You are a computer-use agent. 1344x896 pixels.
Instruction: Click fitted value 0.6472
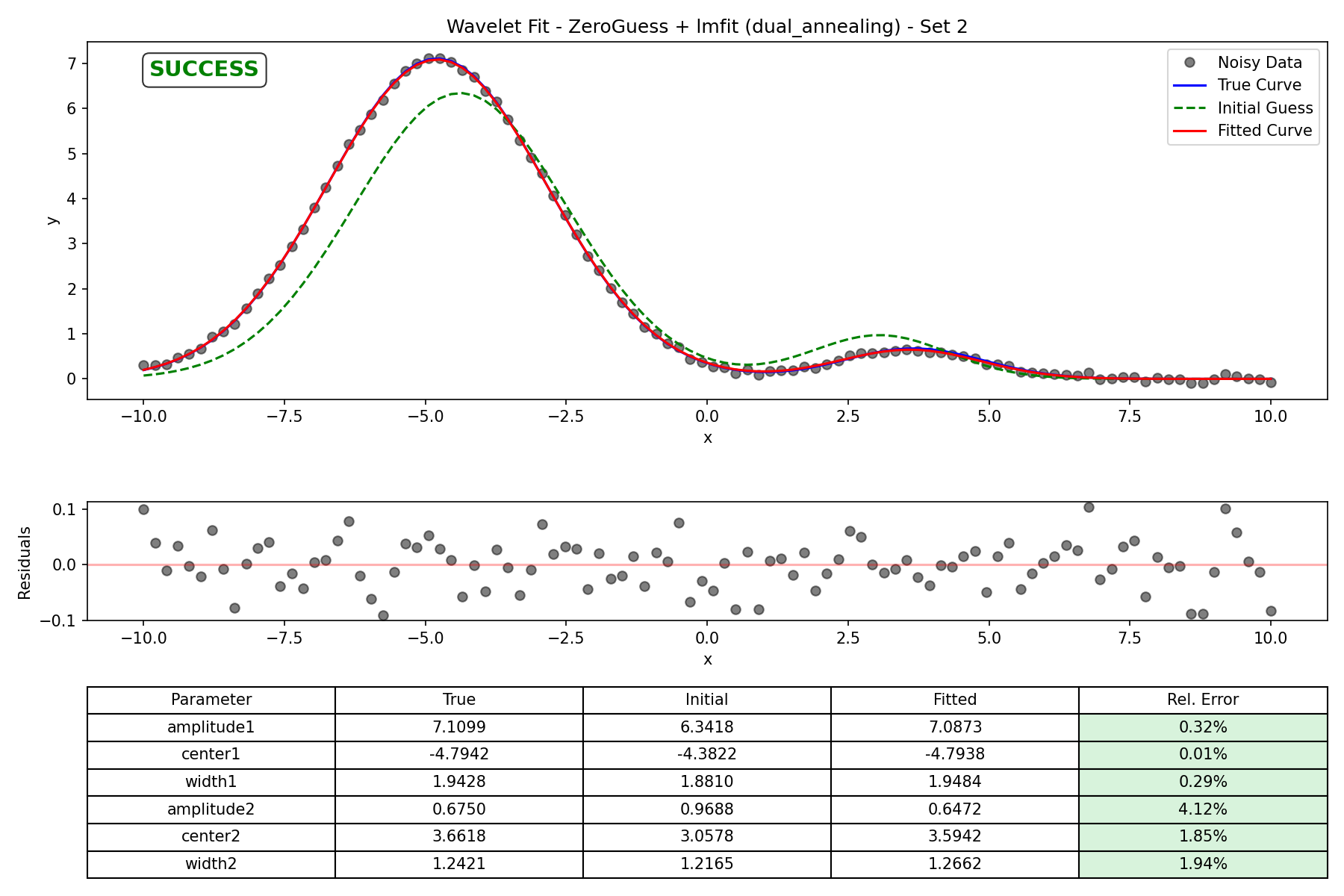pos(955,809)
